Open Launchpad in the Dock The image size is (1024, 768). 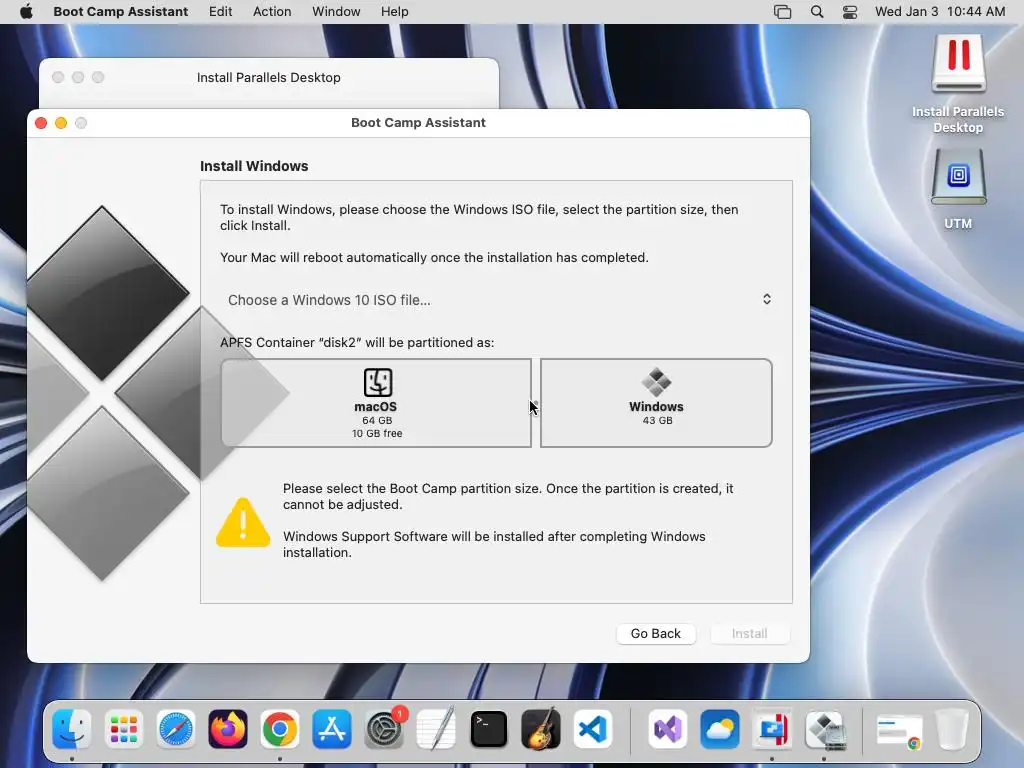click(123, 729)
